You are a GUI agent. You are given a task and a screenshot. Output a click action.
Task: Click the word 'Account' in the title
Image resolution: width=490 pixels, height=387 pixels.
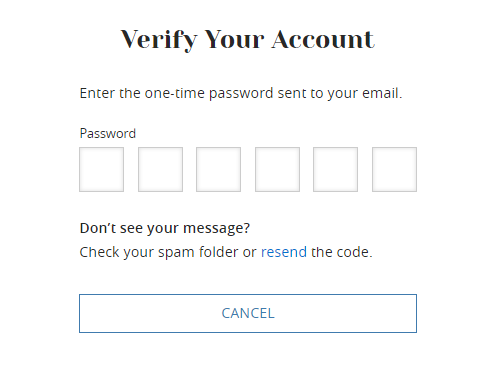click(x=323, y=39)
